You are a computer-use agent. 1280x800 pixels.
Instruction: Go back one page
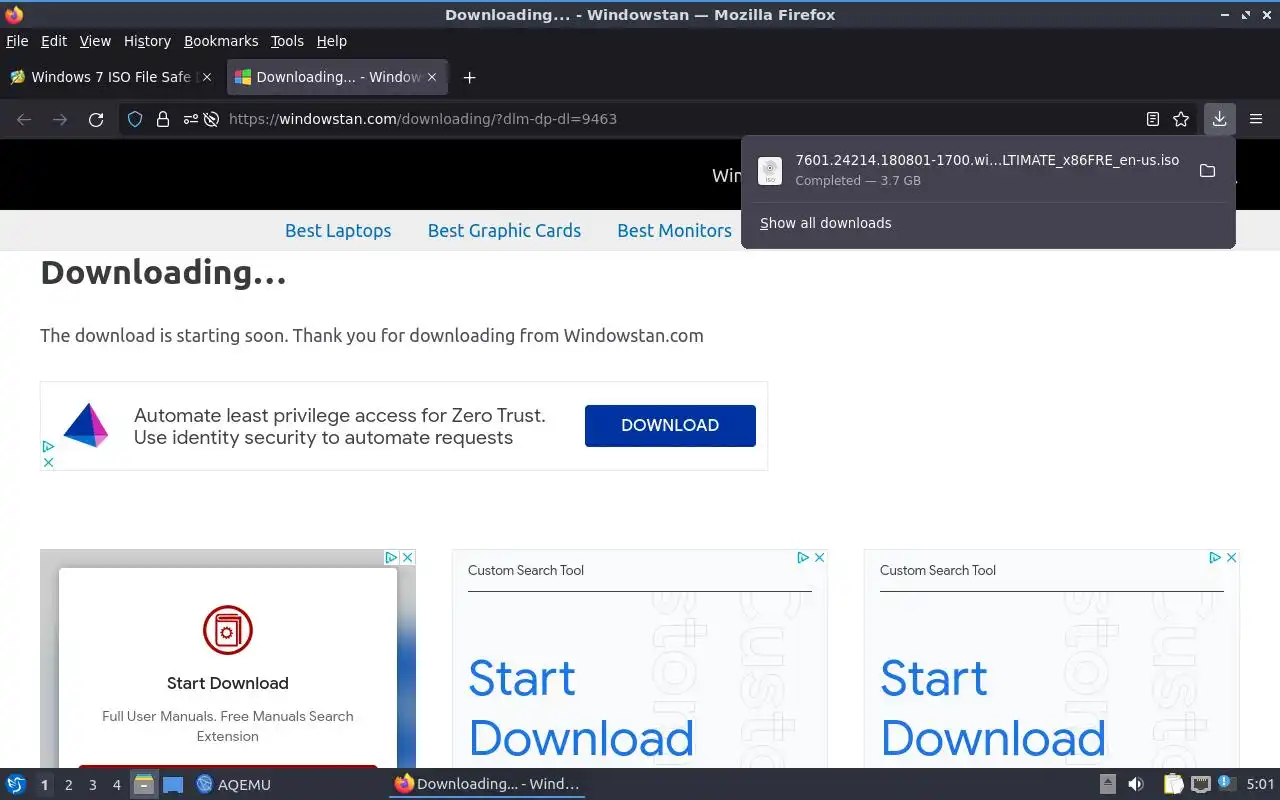pos(24,119)
